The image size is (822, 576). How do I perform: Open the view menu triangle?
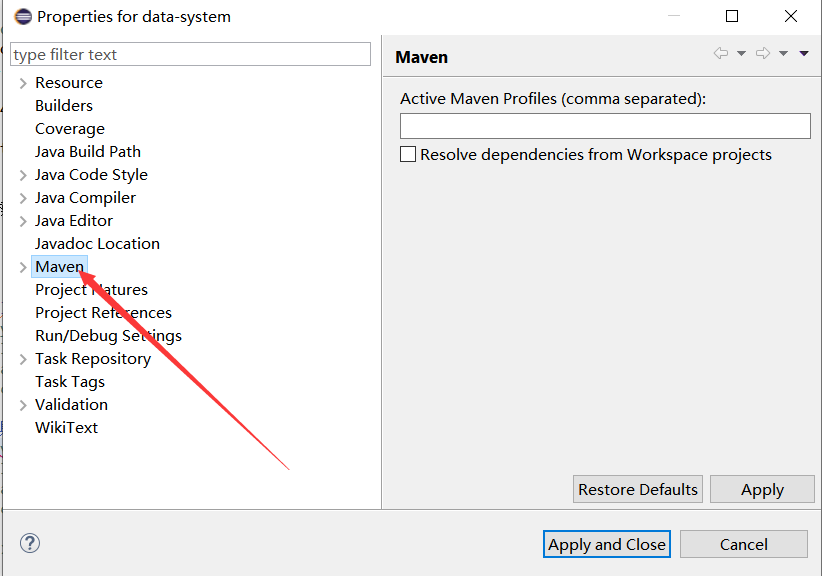[x=804, y=53]
